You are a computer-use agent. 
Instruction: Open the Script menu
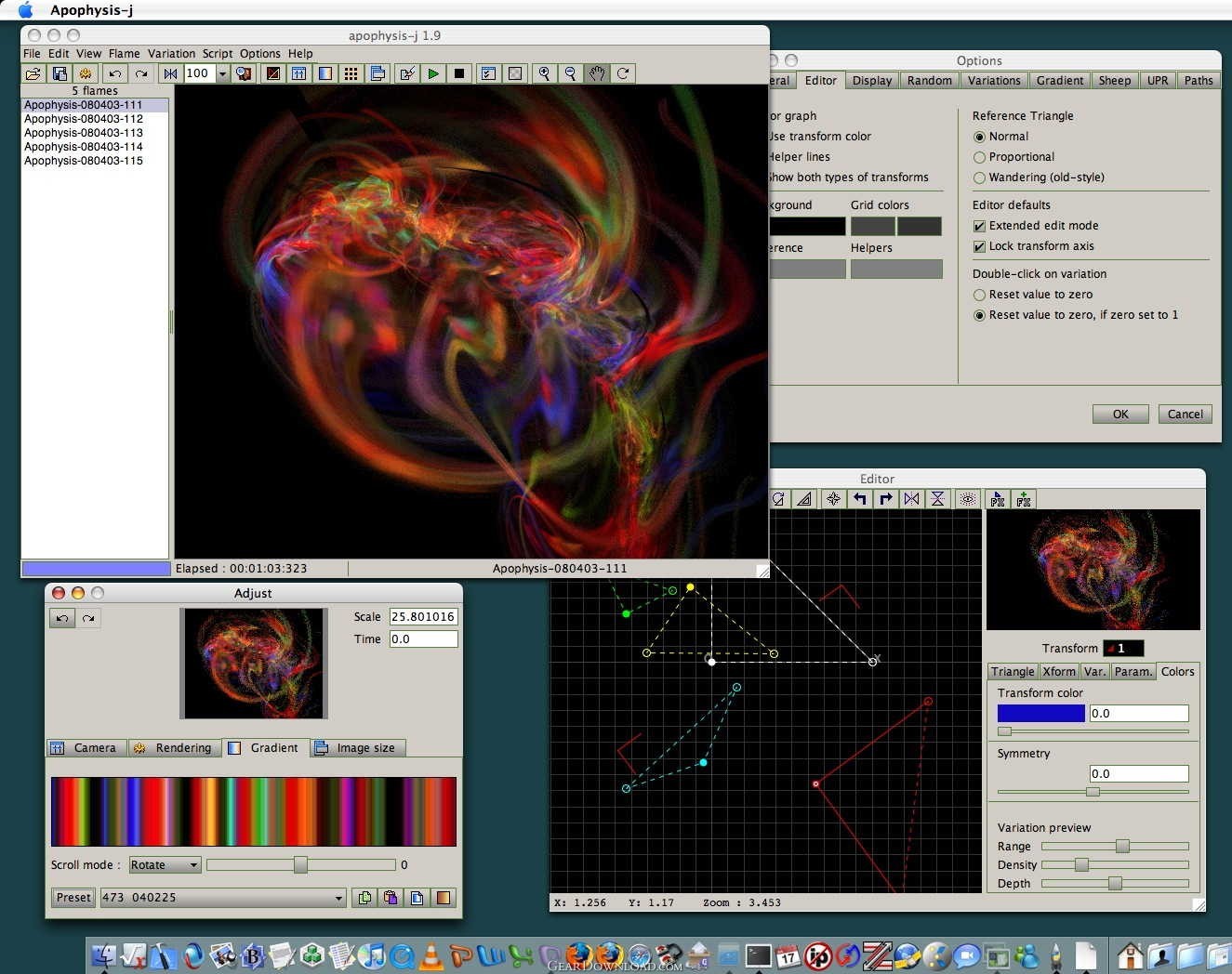click(x=218, y=54)
